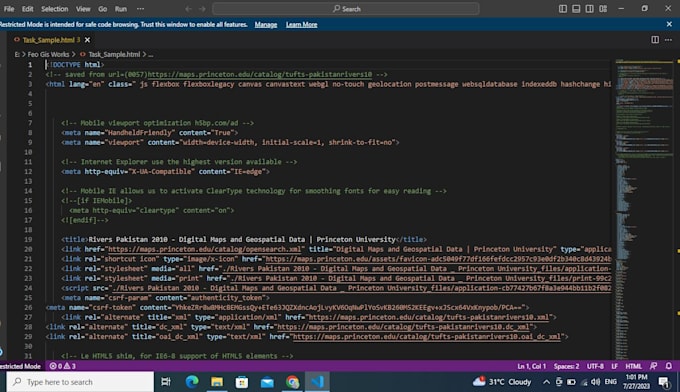680x392 pixels.
Task: Click Restricted Mode in the status bar
Action: click(x=20, y=366)
